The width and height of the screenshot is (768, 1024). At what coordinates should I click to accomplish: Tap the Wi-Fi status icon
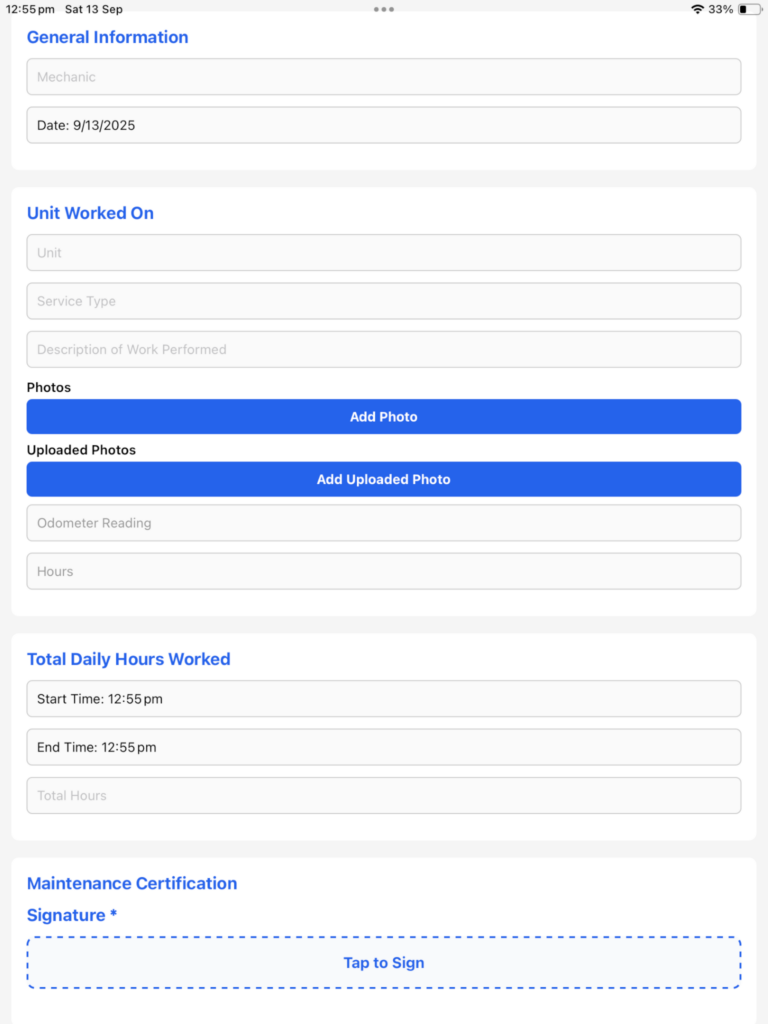pos(697,9)
